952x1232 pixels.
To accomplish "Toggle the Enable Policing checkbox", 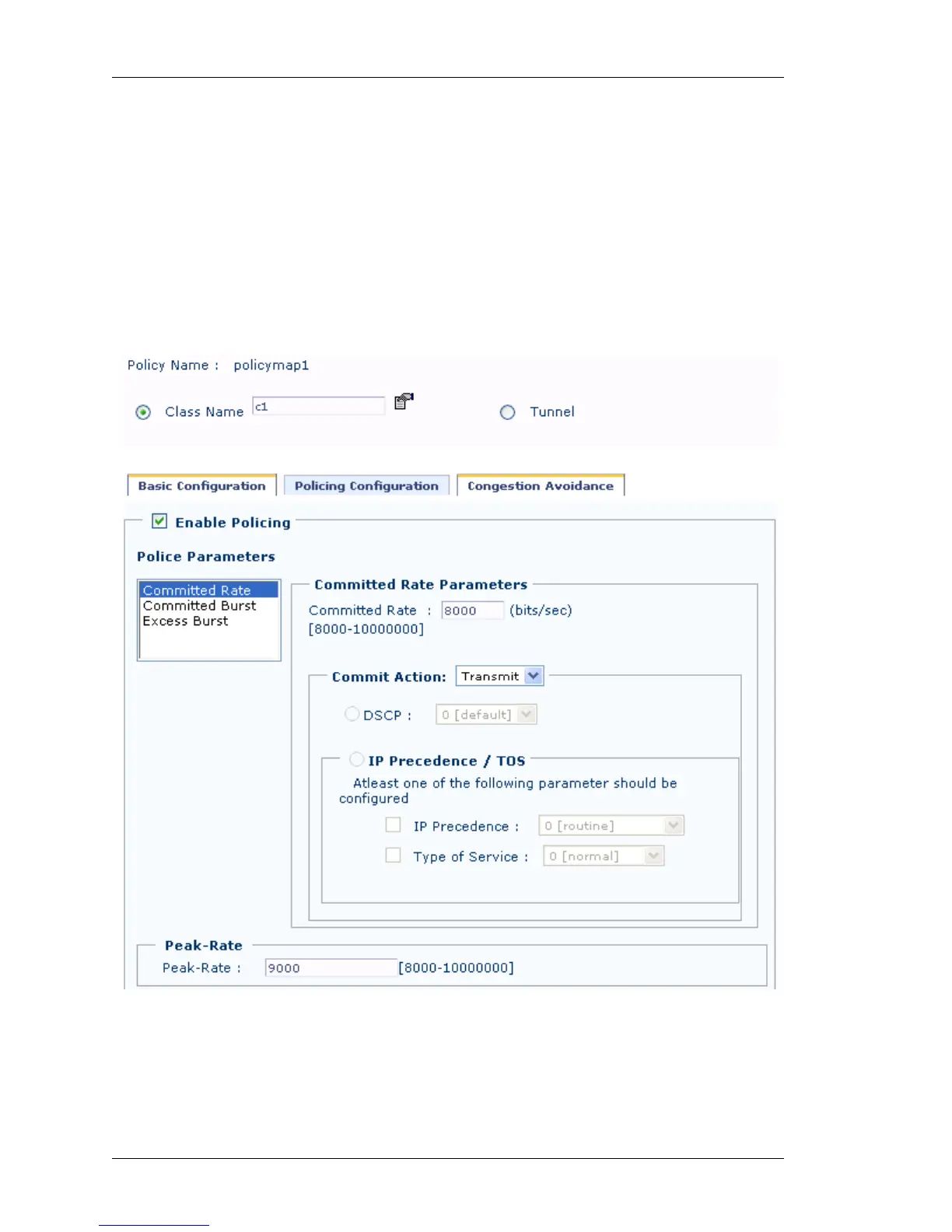I will pyautogui.click(x=159, y=521).
